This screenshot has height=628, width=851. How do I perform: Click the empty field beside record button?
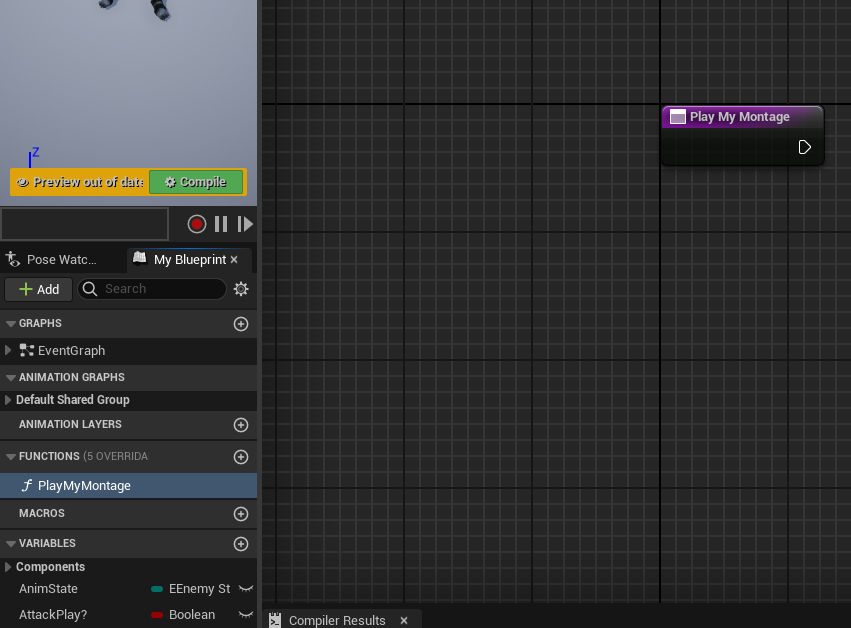85,224
